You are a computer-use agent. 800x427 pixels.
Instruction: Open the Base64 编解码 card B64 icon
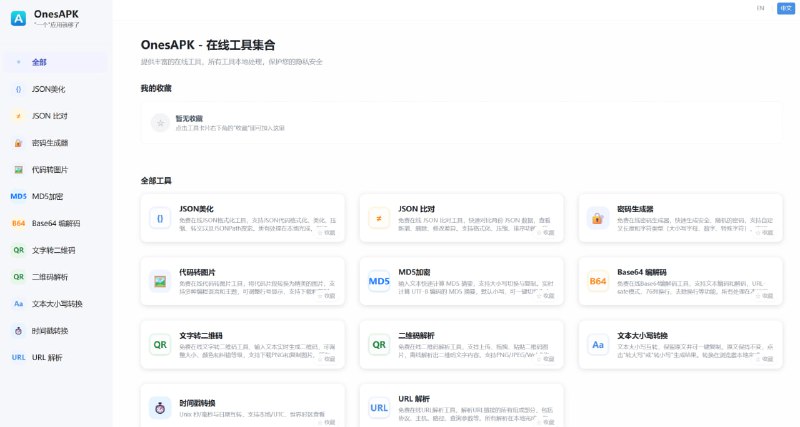point(597,282)
